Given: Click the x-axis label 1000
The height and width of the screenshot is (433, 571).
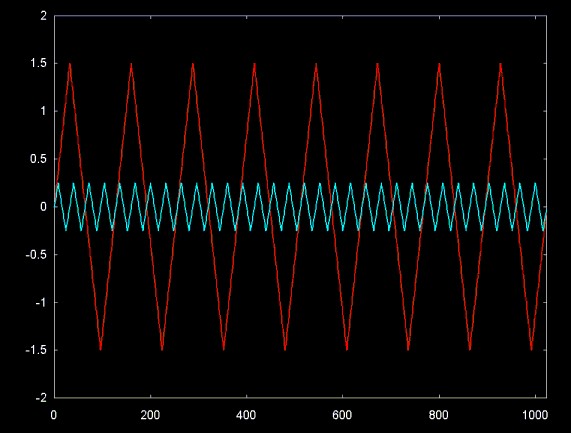Looking at the screenshot, I should click(x=535, y=415).
